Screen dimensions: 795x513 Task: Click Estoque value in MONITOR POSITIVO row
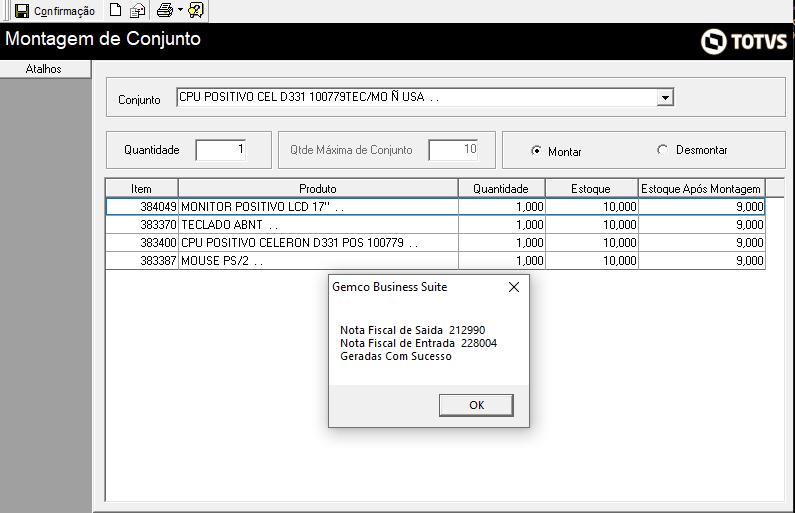[592, 207]
